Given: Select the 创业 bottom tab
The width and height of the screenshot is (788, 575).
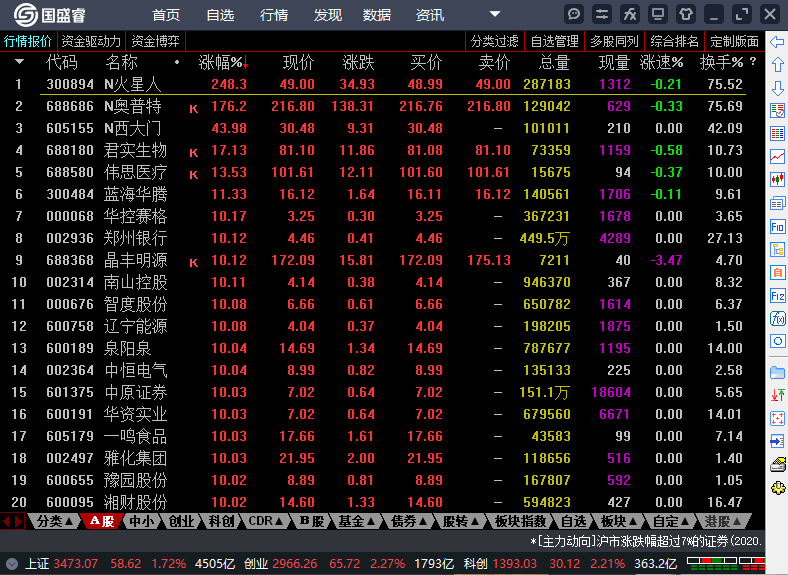Looking at the screenshot, I should coord(181,521).
